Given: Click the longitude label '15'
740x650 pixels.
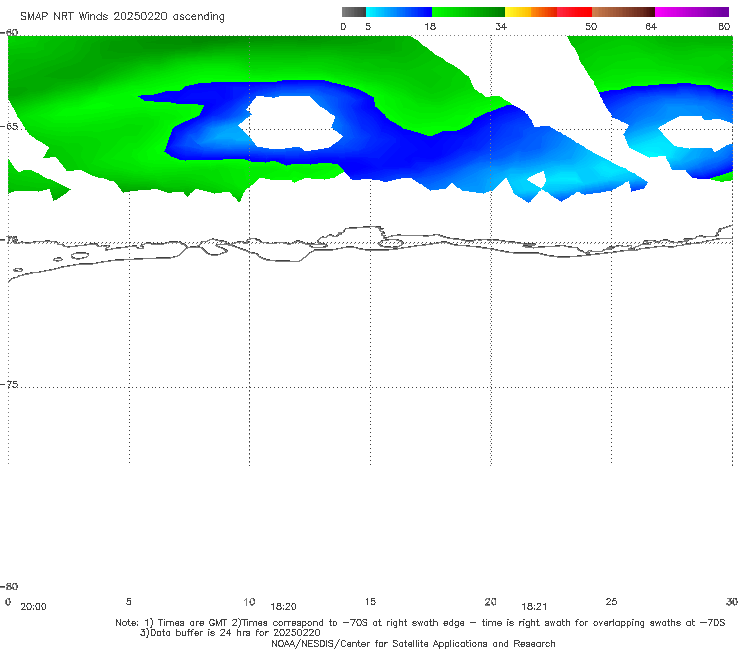Looking at the screenshot, I should [370, 601].
